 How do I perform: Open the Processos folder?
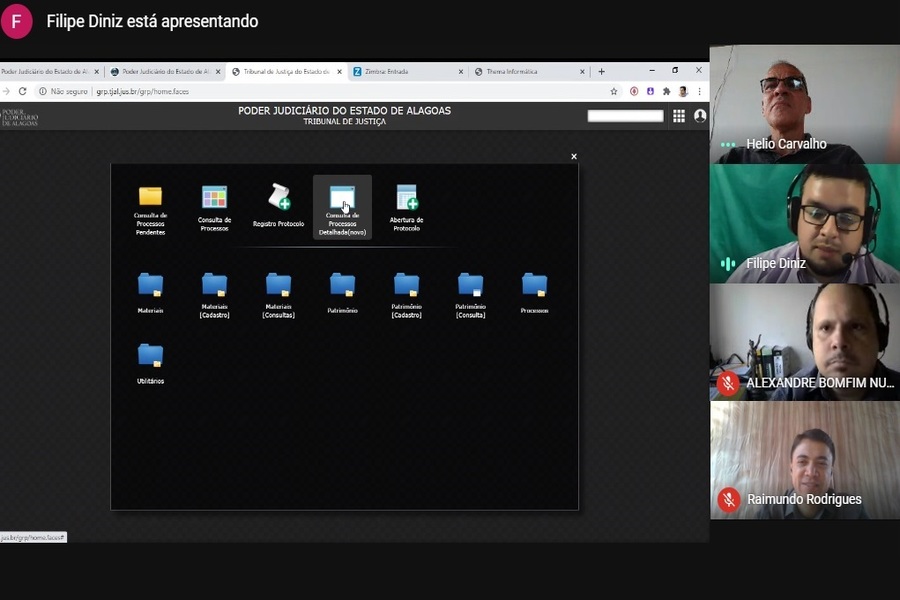tap(534, 285)
